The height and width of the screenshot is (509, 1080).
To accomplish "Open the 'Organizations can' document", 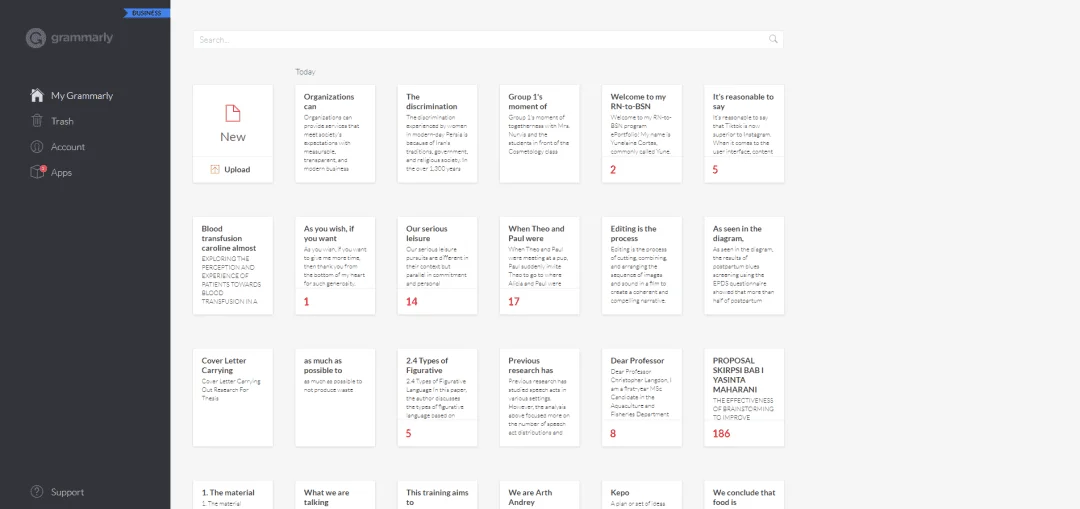I will tap(335, 134).
